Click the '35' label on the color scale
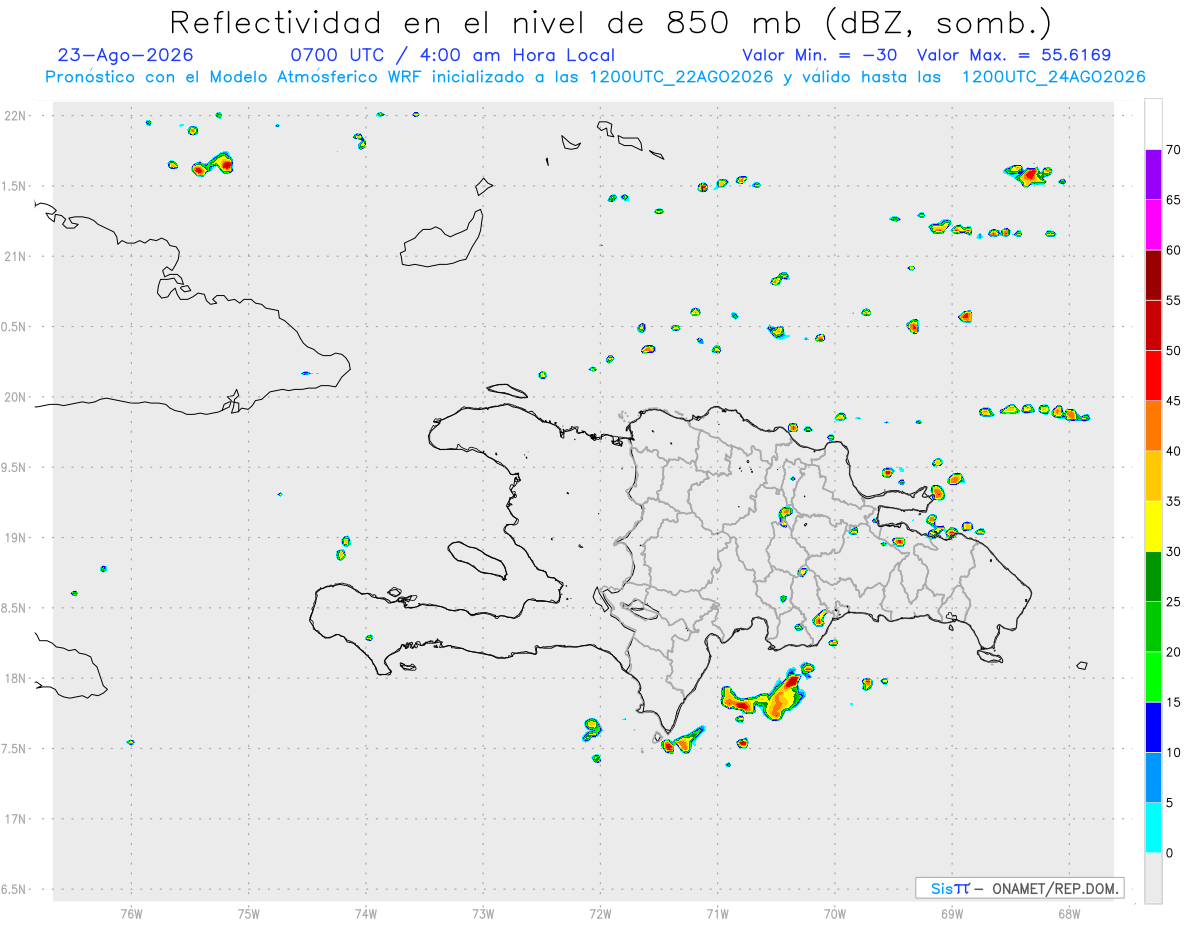 (1174, 501)
